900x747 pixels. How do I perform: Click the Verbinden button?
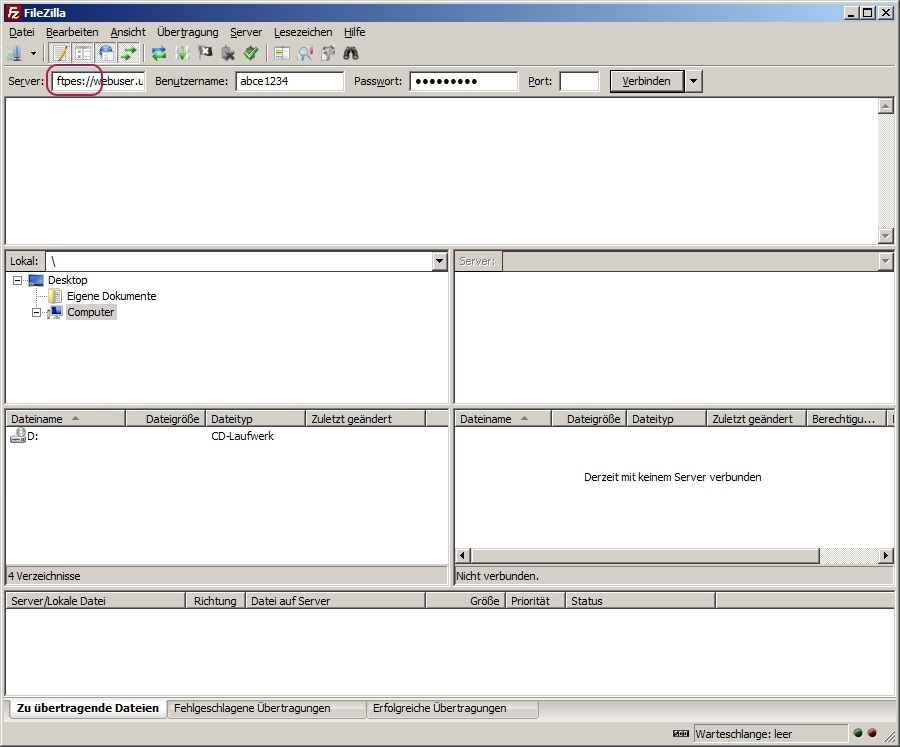coord(646,81)
